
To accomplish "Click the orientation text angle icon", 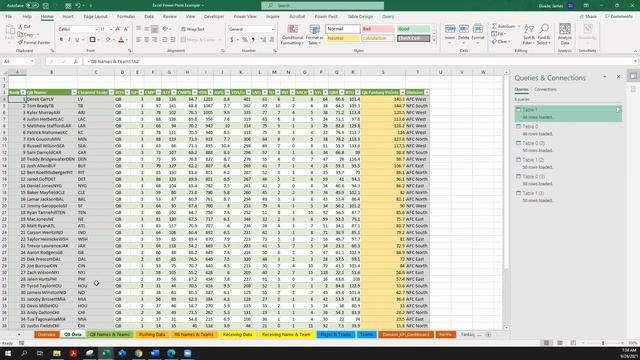I will pos(166,29).
